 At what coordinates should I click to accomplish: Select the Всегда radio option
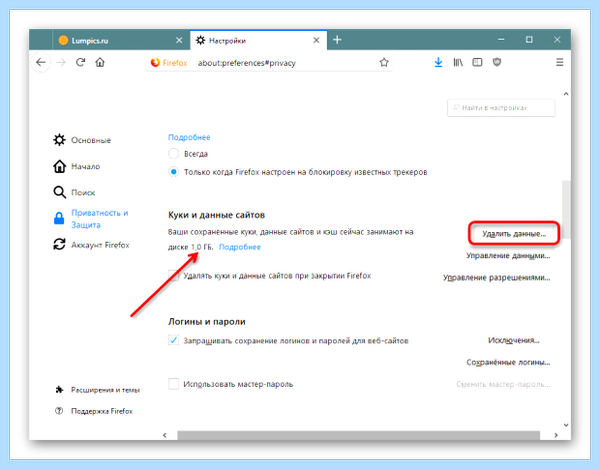(173, 154)
